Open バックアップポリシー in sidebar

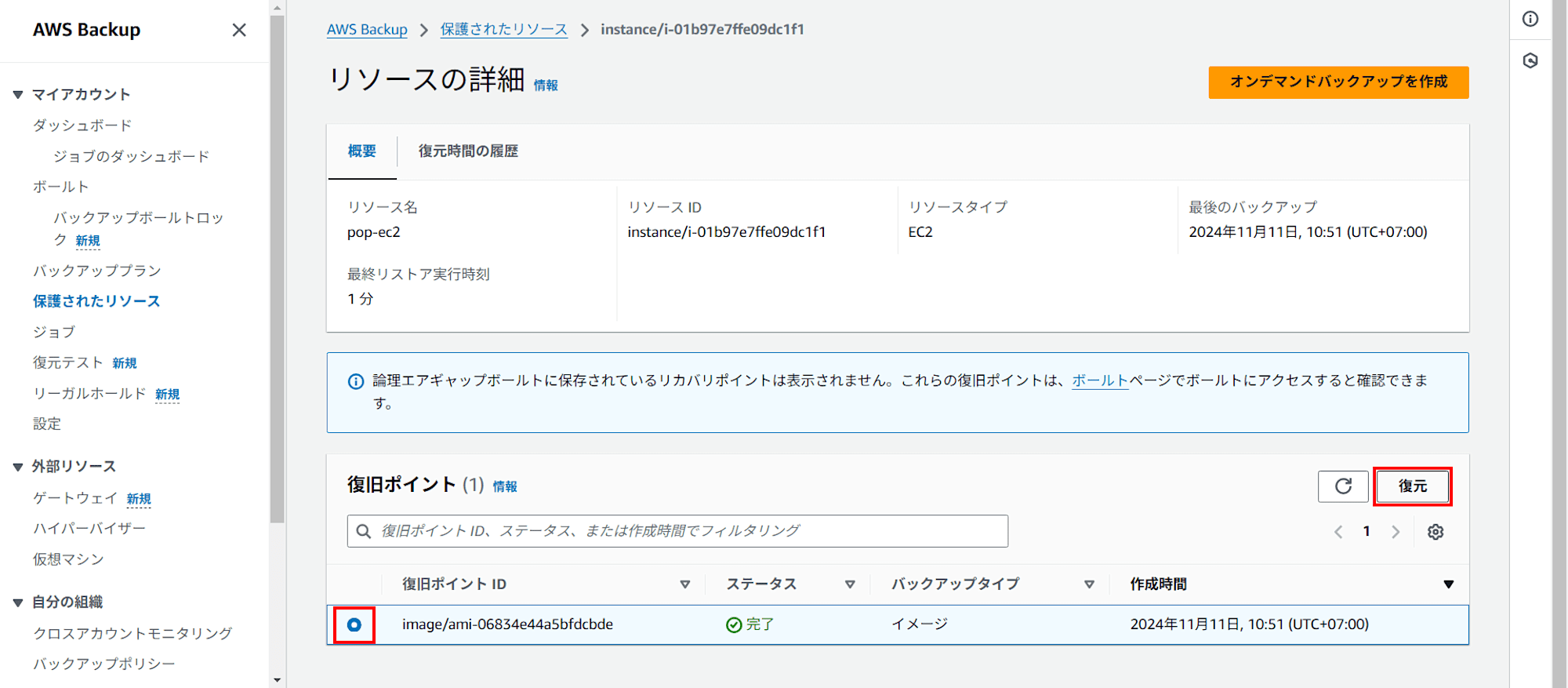coord(104,664)
